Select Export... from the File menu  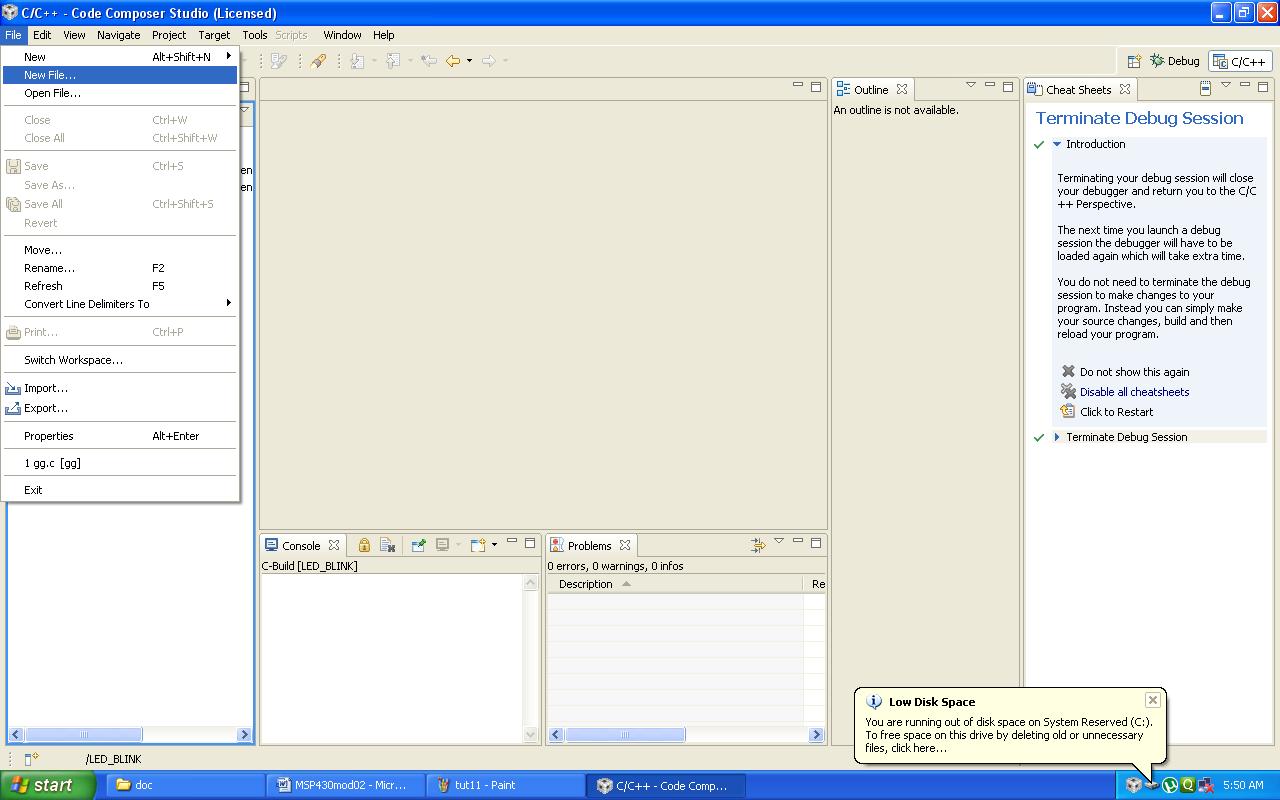[x=119, y=408]
